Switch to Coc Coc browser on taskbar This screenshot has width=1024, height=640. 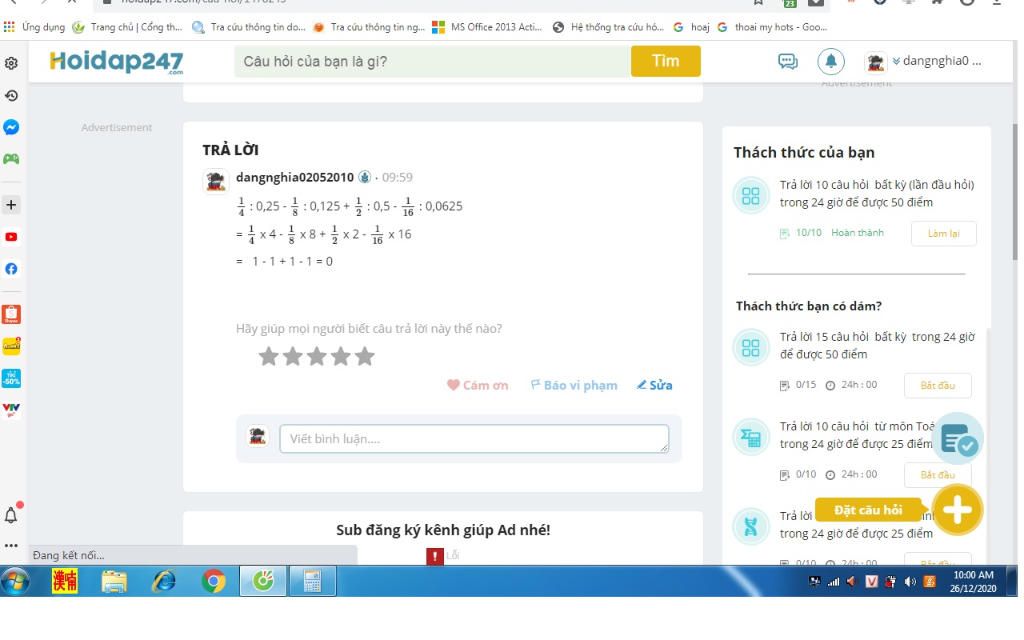coord(263,581)
